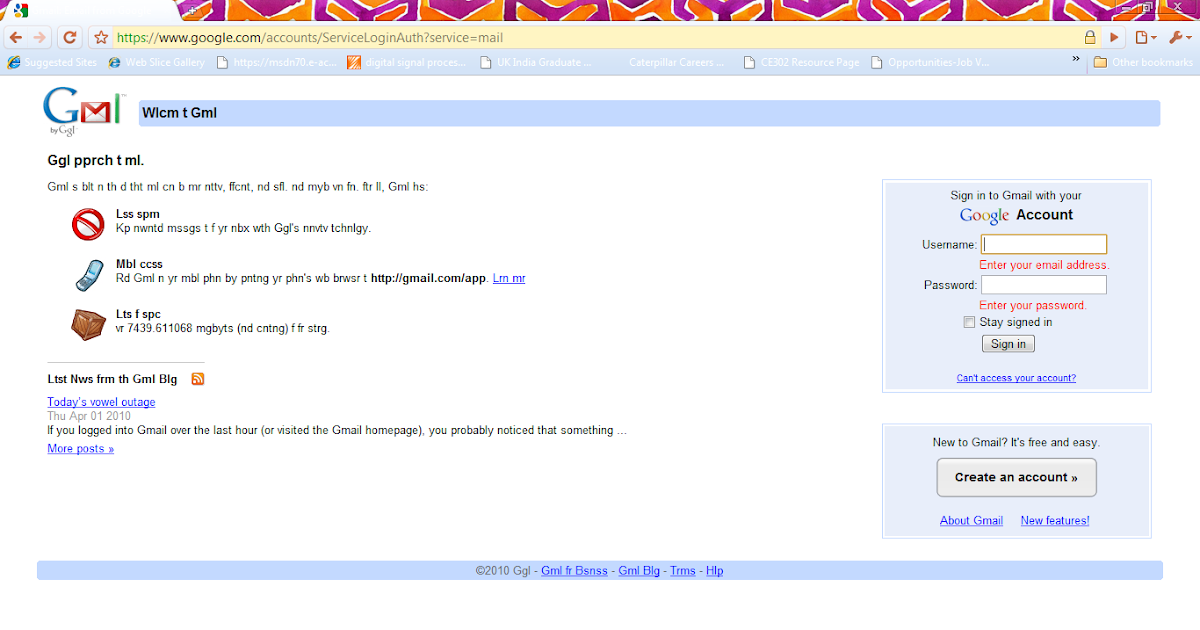1200x630 pixels.
Task: Click the Lts f spc heading text
Action: coord(138,314)
